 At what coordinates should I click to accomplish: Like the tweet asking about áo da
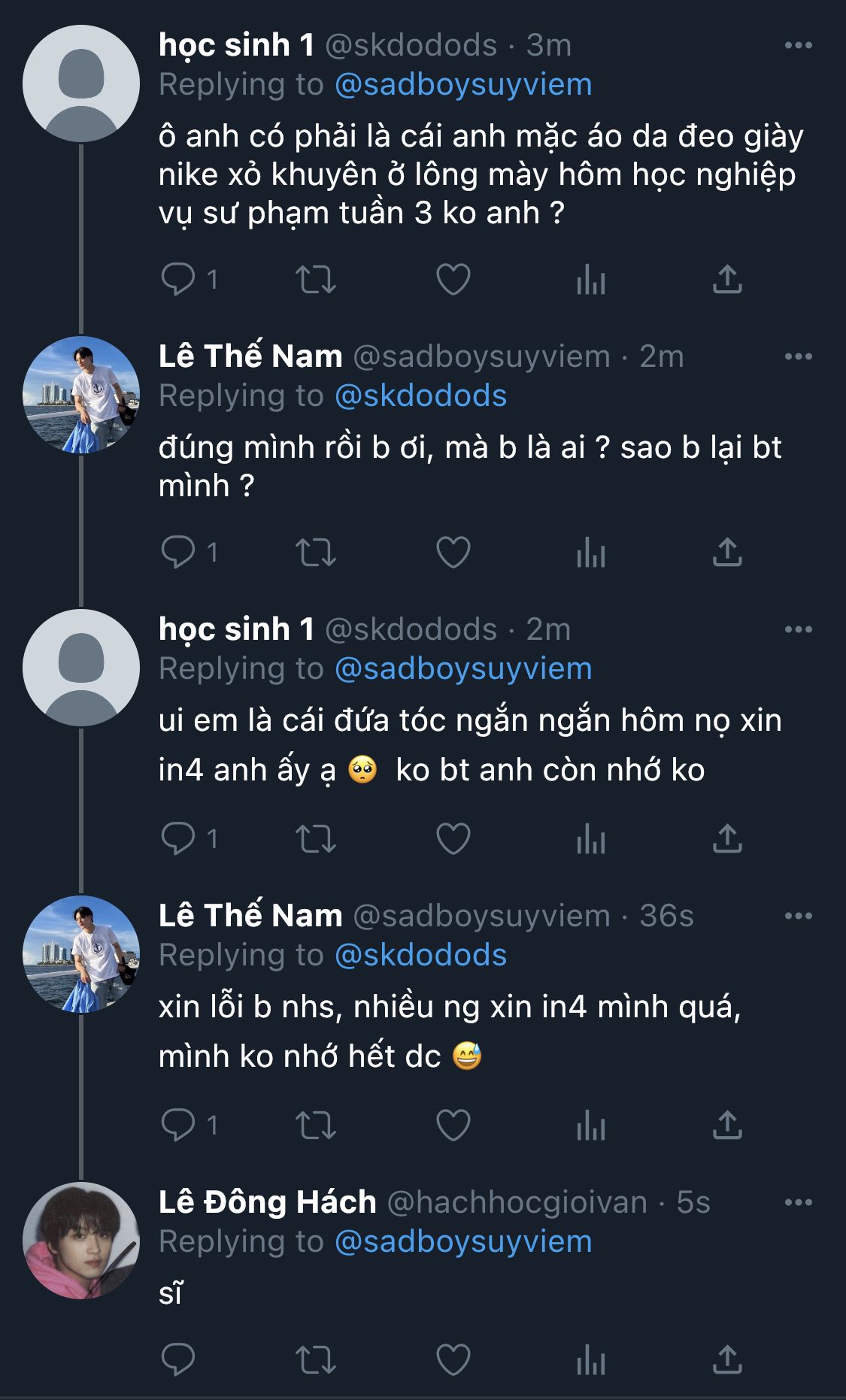pyautogui.click(x=453, y=280)
